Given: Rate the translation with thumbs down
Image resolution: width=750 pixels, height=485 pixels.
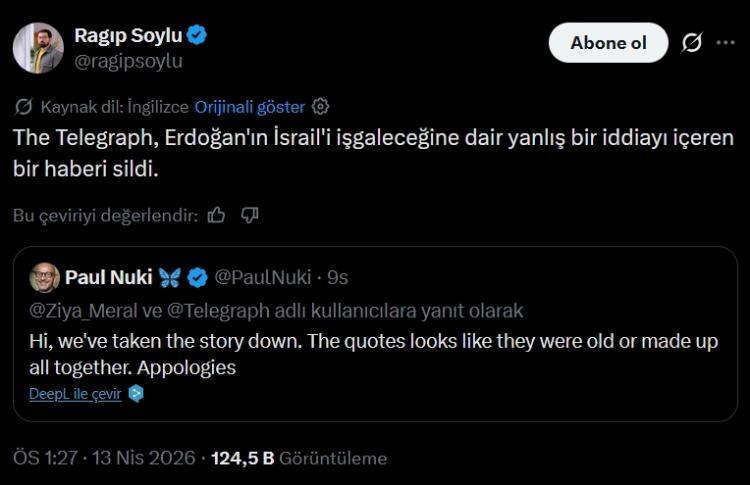Looking at the screenshot, I should 250,214.
